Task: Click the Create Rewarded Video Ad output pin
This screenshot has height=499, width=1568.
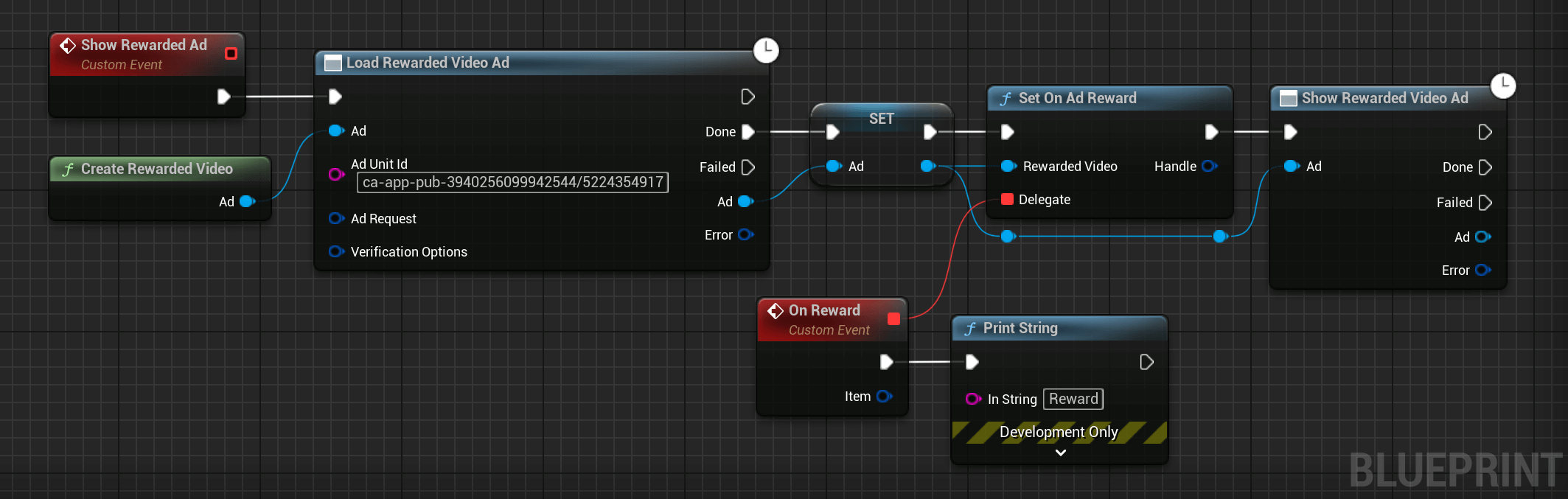Action: pyautogui.click(x=248, y=201)
